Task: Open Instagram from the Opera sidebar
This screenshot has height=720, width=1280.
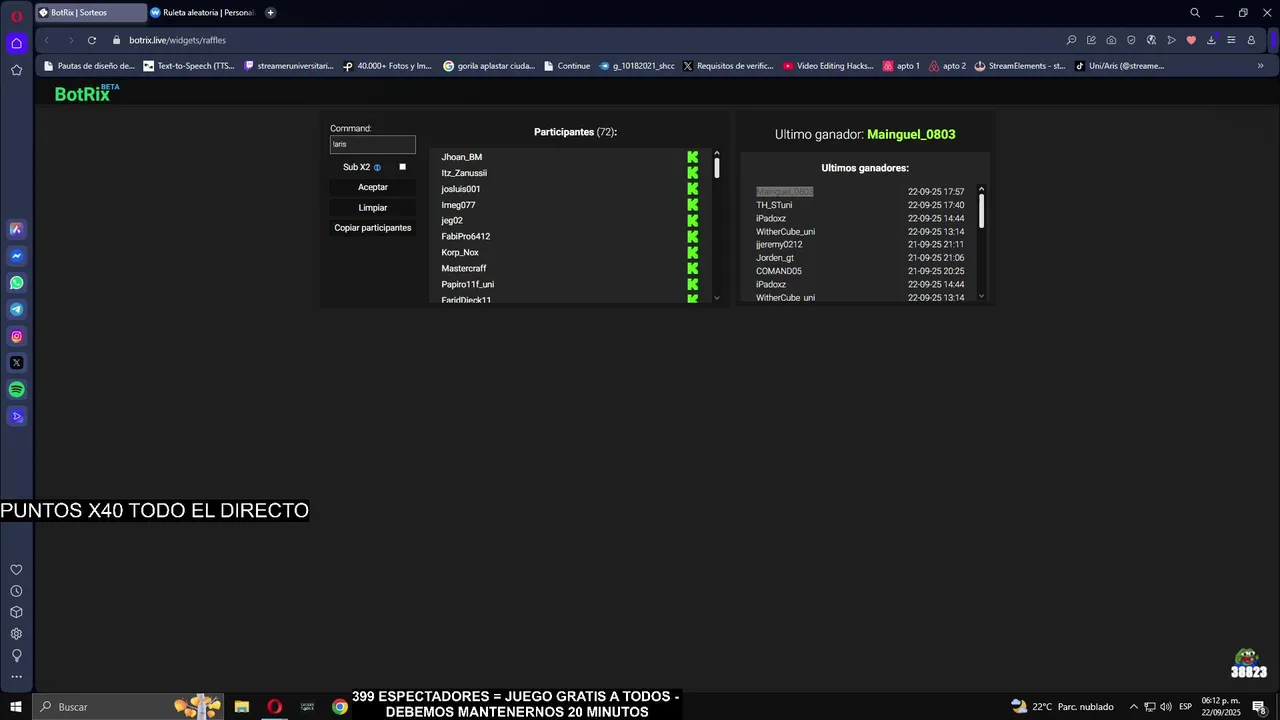Action: (x=16, y=337)
